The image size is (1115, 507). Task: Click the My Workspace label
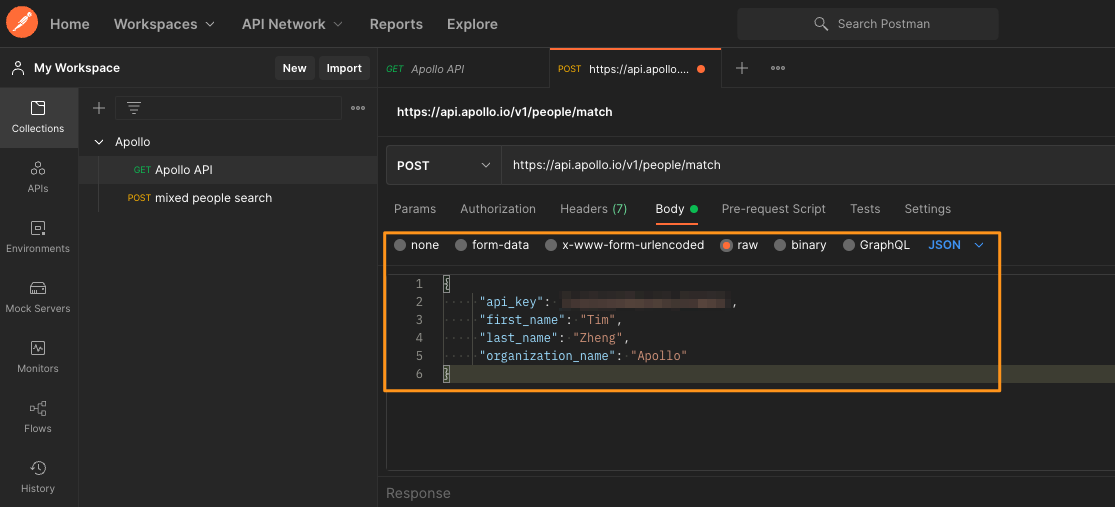[x=77, y=68]
